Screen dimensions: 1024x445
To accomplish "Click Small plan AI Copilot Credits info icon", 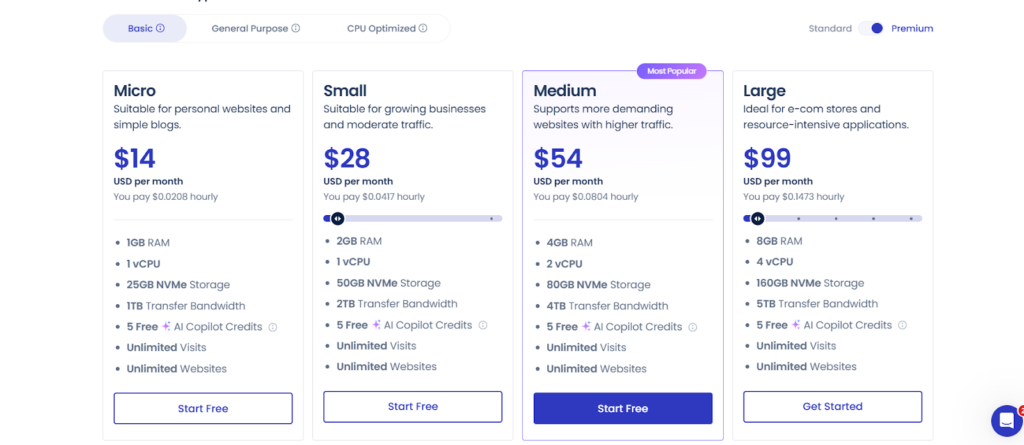I will click(x=483, y=325).
